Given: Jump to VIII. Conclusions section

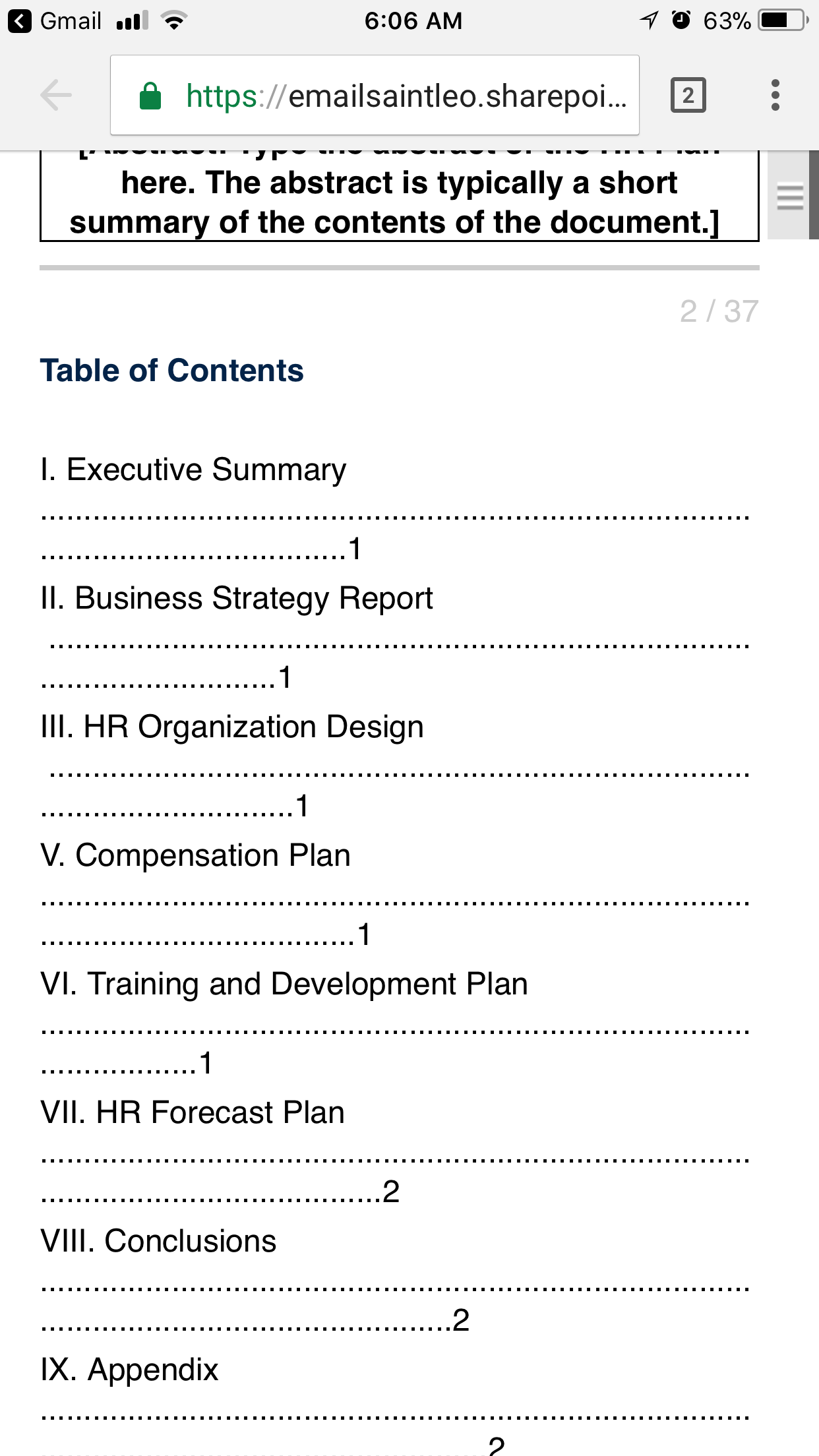Looking at the screenshot, I should pos(158,1242).
